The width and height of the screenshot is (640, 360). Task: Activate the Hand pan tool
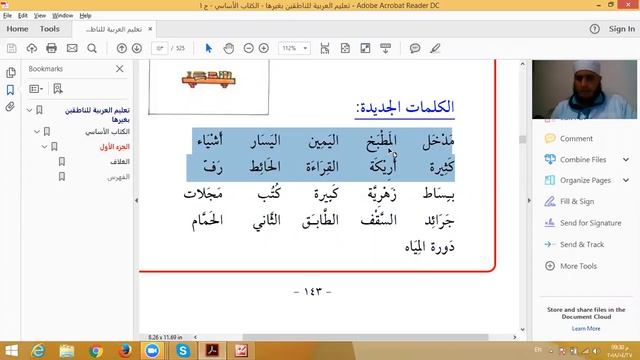229,48
